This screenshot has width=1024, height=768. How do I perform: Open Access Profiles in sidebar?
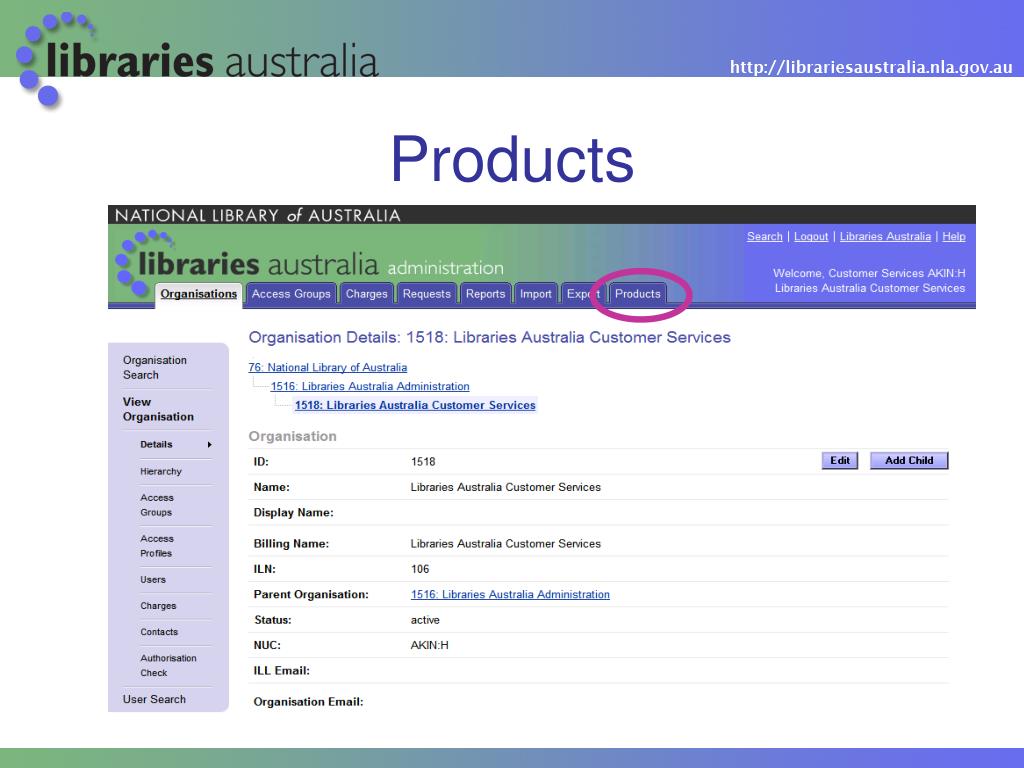click(157, 546)
